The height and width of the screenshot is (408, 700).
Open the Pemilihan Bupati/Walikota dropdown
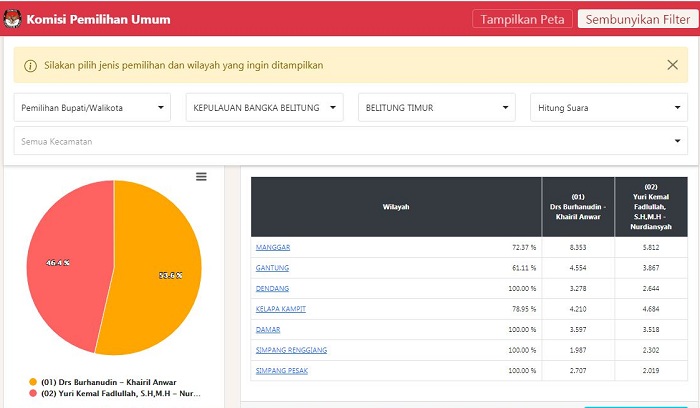pos(92,108)
